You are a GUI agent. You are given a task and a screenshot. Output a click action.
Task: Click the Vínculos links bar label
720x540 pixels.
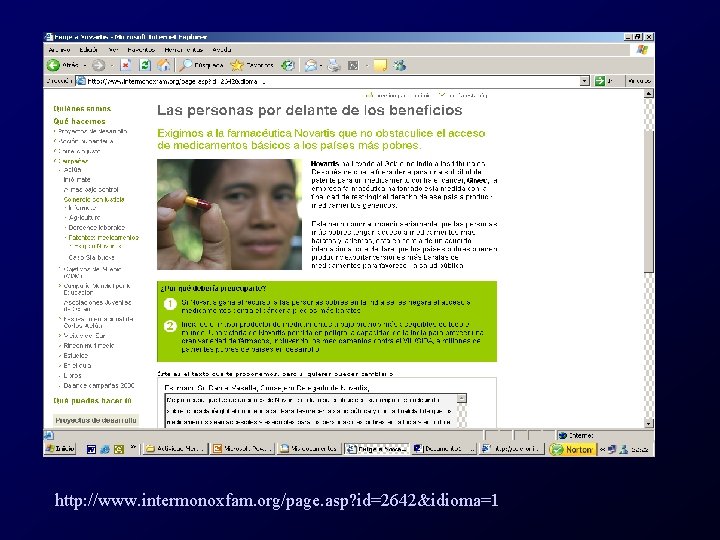coord(640,81)
